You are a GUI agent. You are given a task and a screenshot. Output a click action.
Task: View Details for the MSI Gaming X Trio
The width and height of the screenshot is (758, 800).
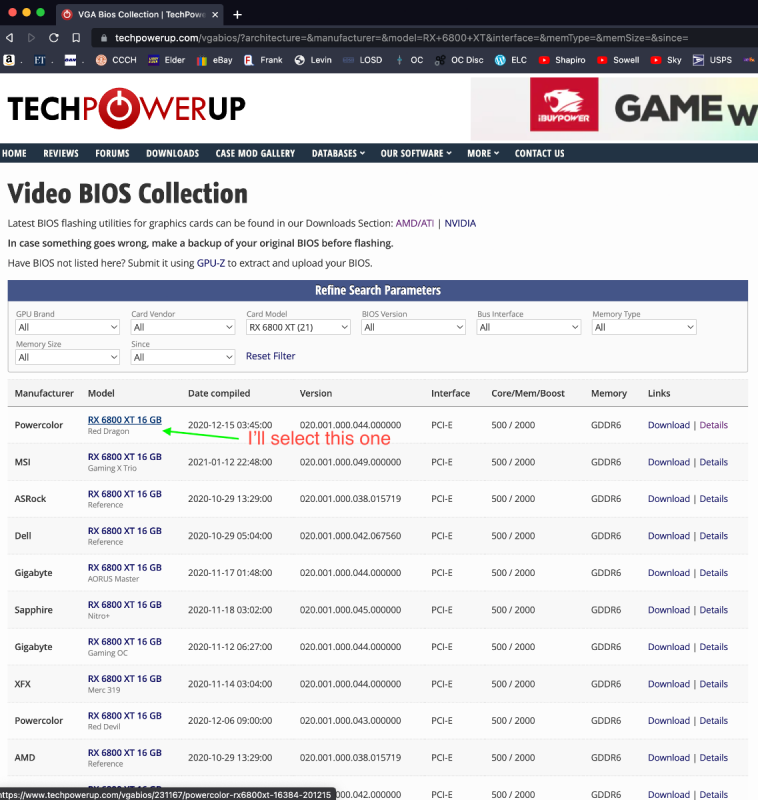pos(713,462)
